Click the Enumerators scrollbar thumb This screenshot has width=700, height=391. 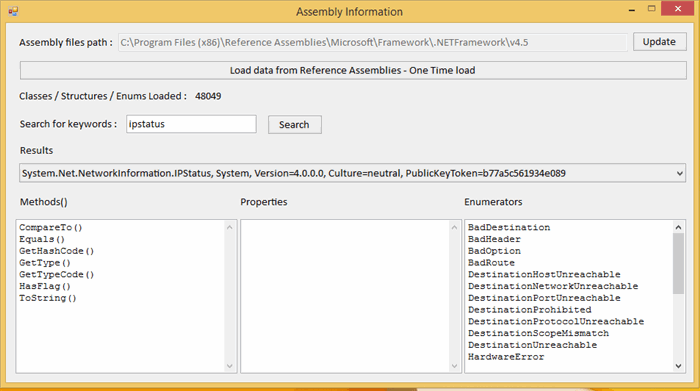click(x=679, y=263)
